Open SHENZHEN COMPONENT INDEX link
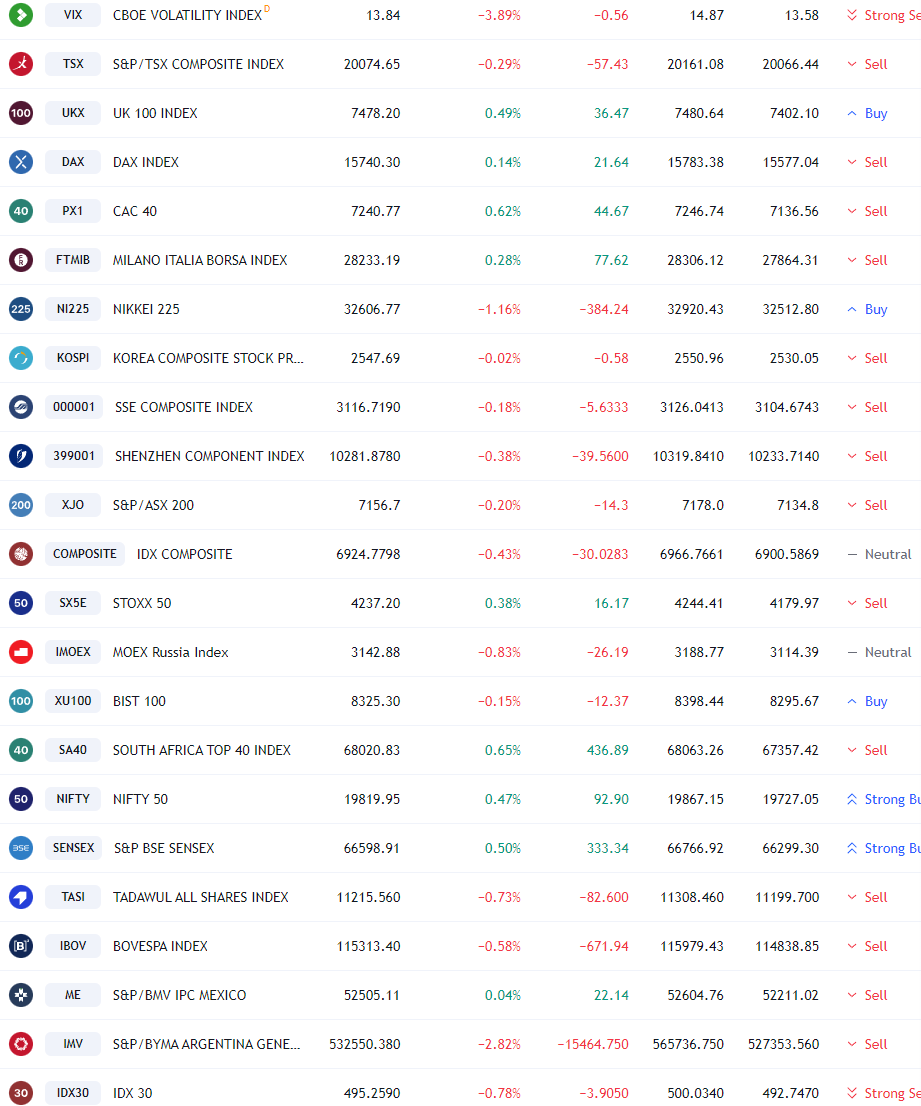The width and height of the screenshot is (921, 1106). click(x=209, y=456)
